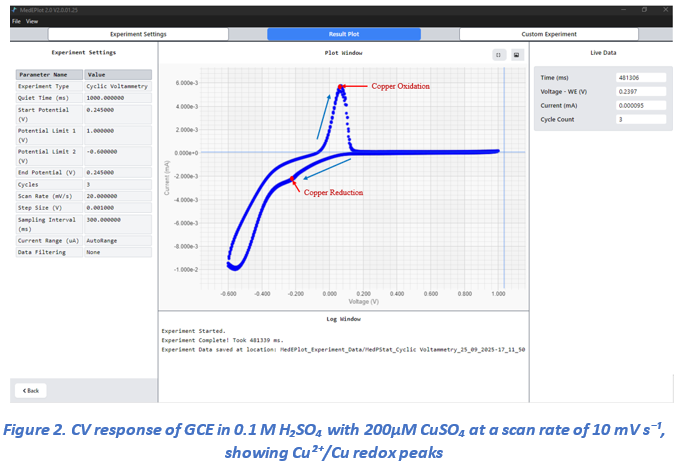
Task: Click the Value column header
Action: point(117,74)
